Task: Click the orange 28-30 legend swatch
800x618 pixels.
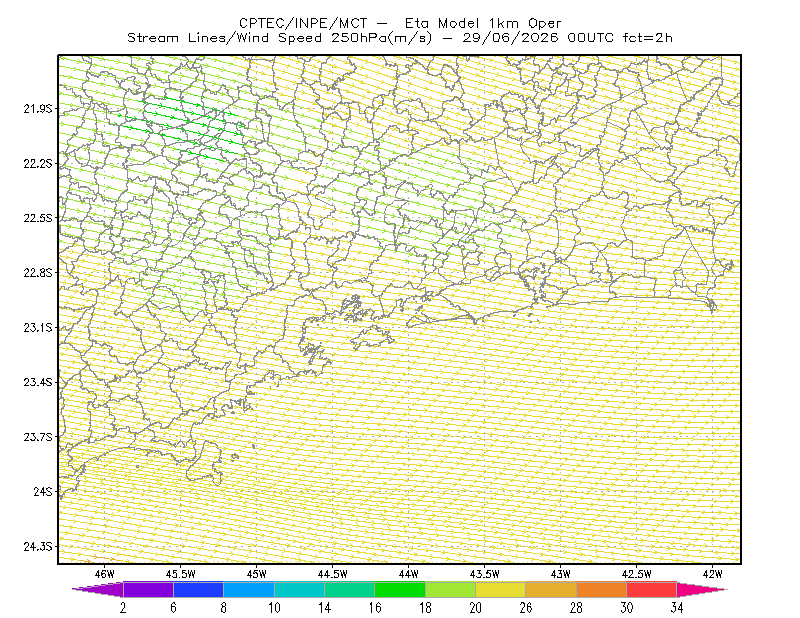Action: 602,589
